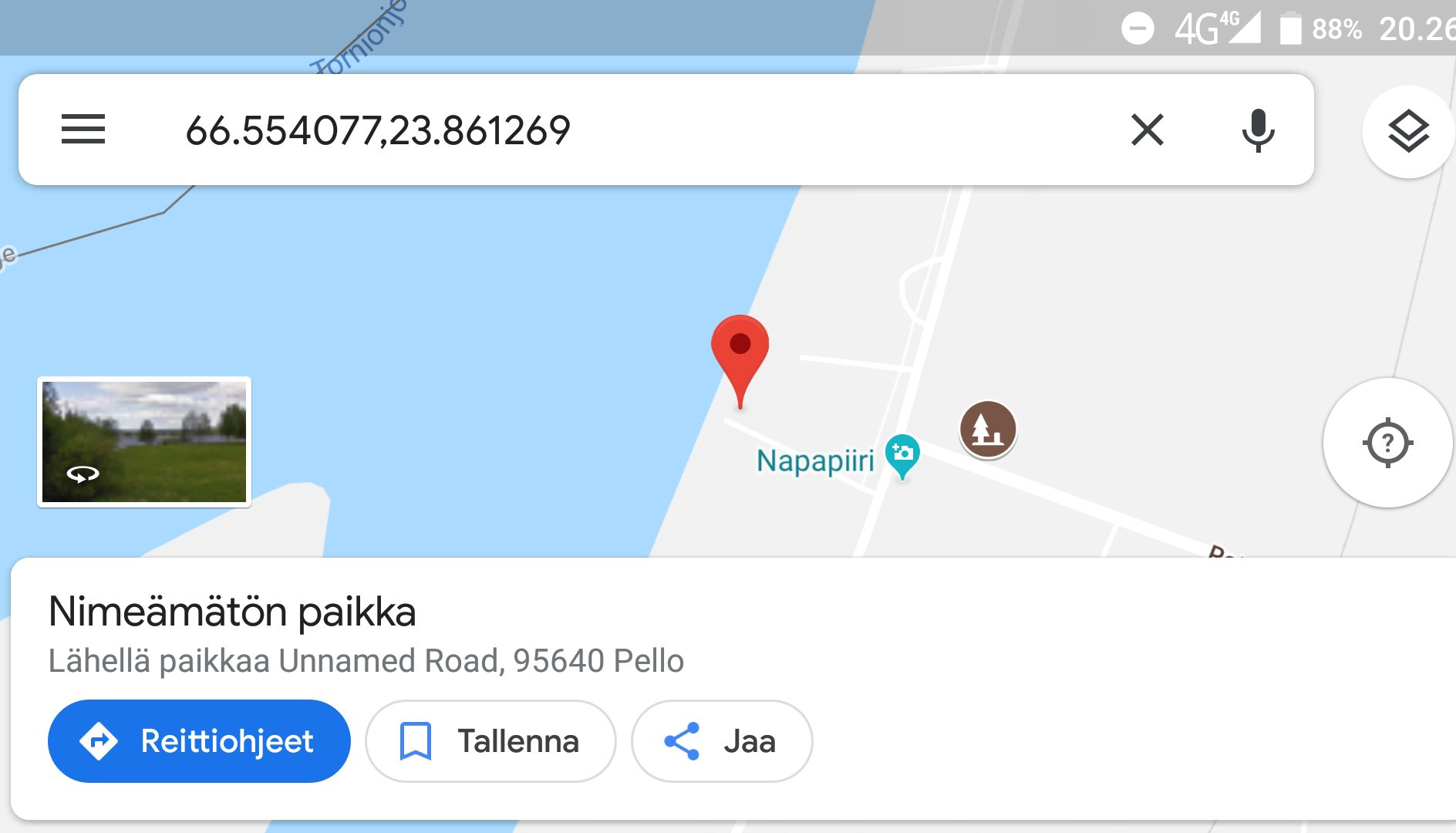Tap the brown park tree marker
The image size is (1456, 833).
[x=988, y=429]
